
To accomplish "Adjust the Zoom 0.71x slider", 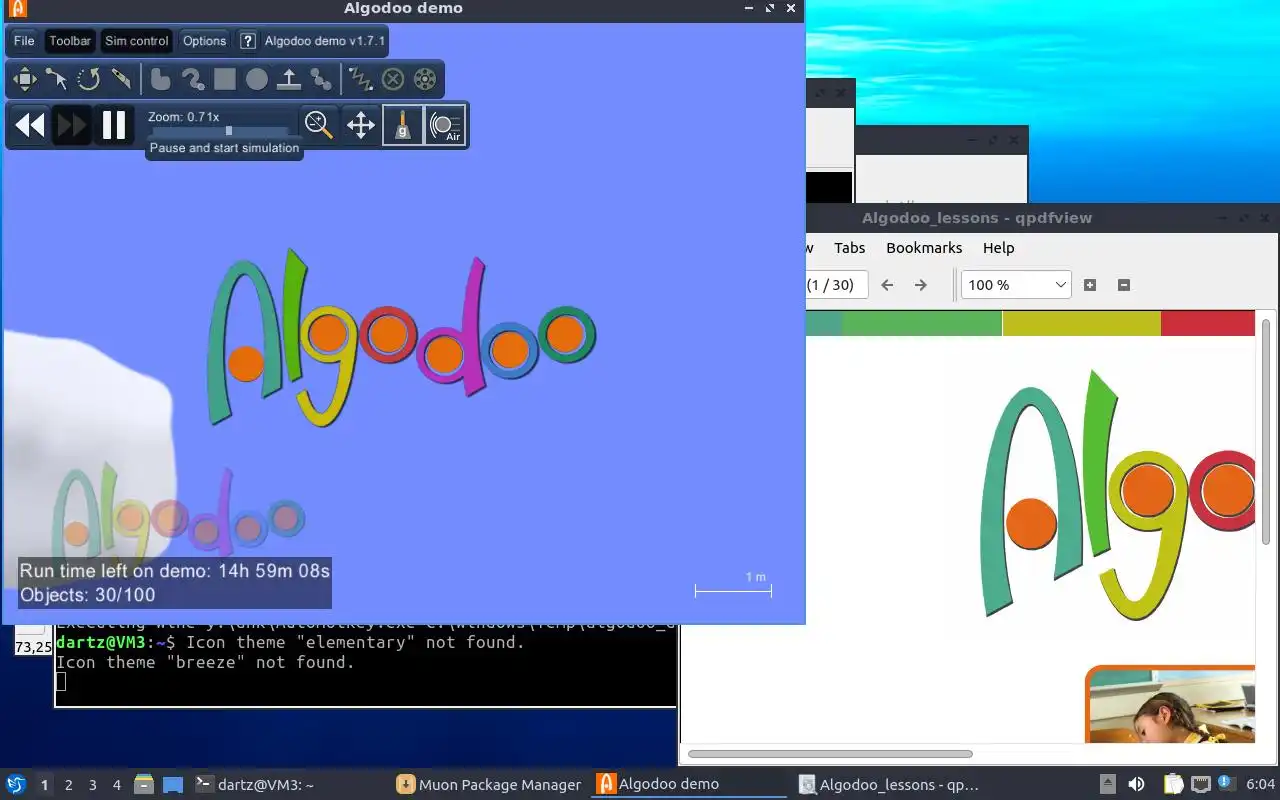I will coord(220,130).
